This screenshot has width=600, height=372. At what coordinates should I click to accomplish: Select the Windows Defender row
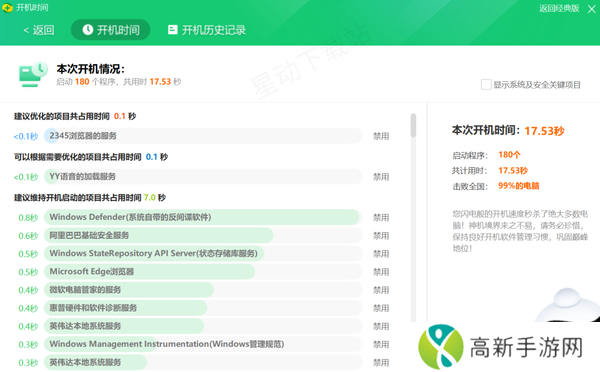coord(203,217)
